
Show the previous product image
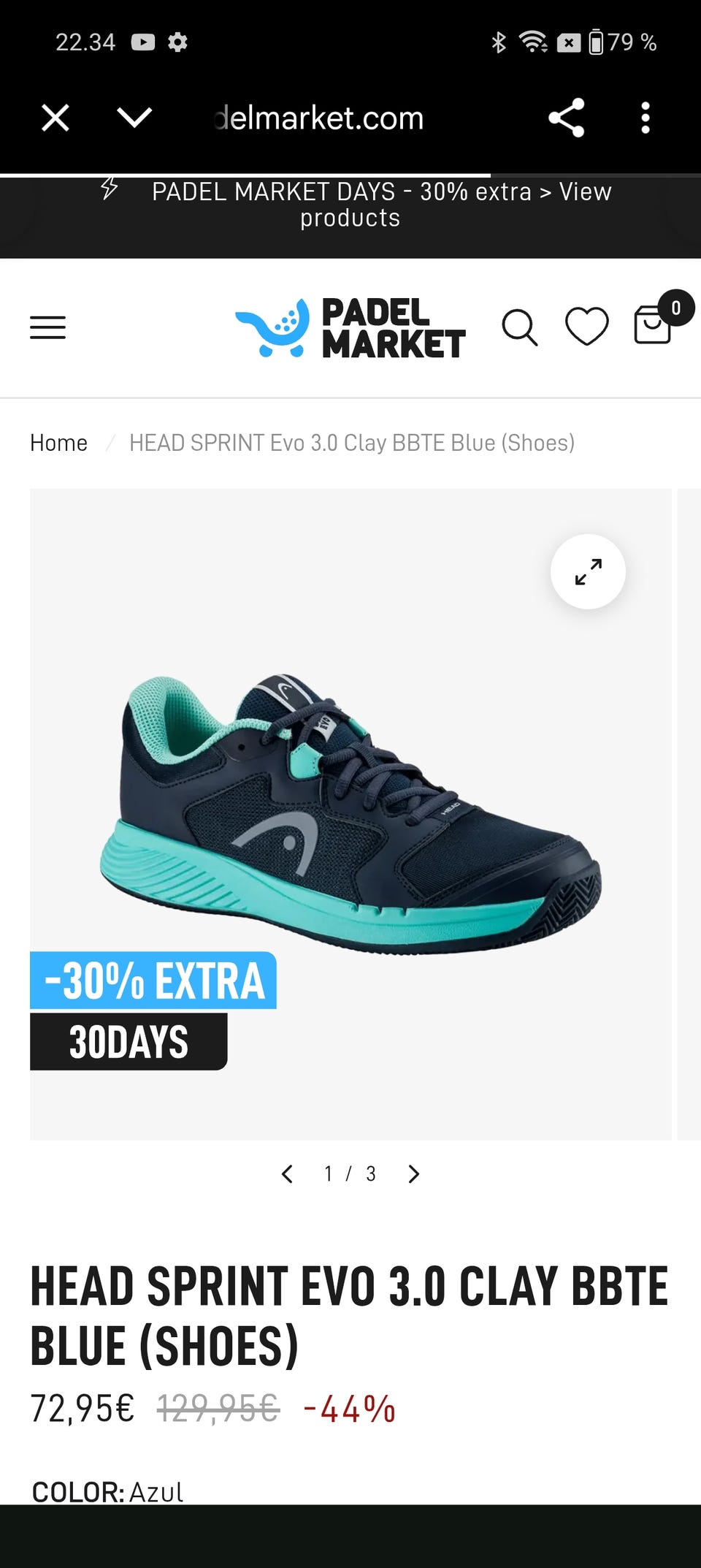point(287,1173)
